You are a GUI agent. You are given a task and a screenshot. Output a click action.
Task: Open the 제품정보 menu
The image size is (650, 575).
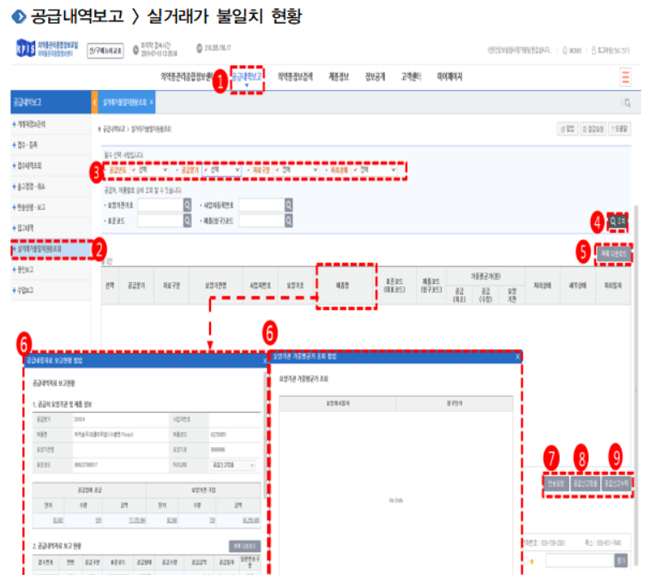point(339,77)
